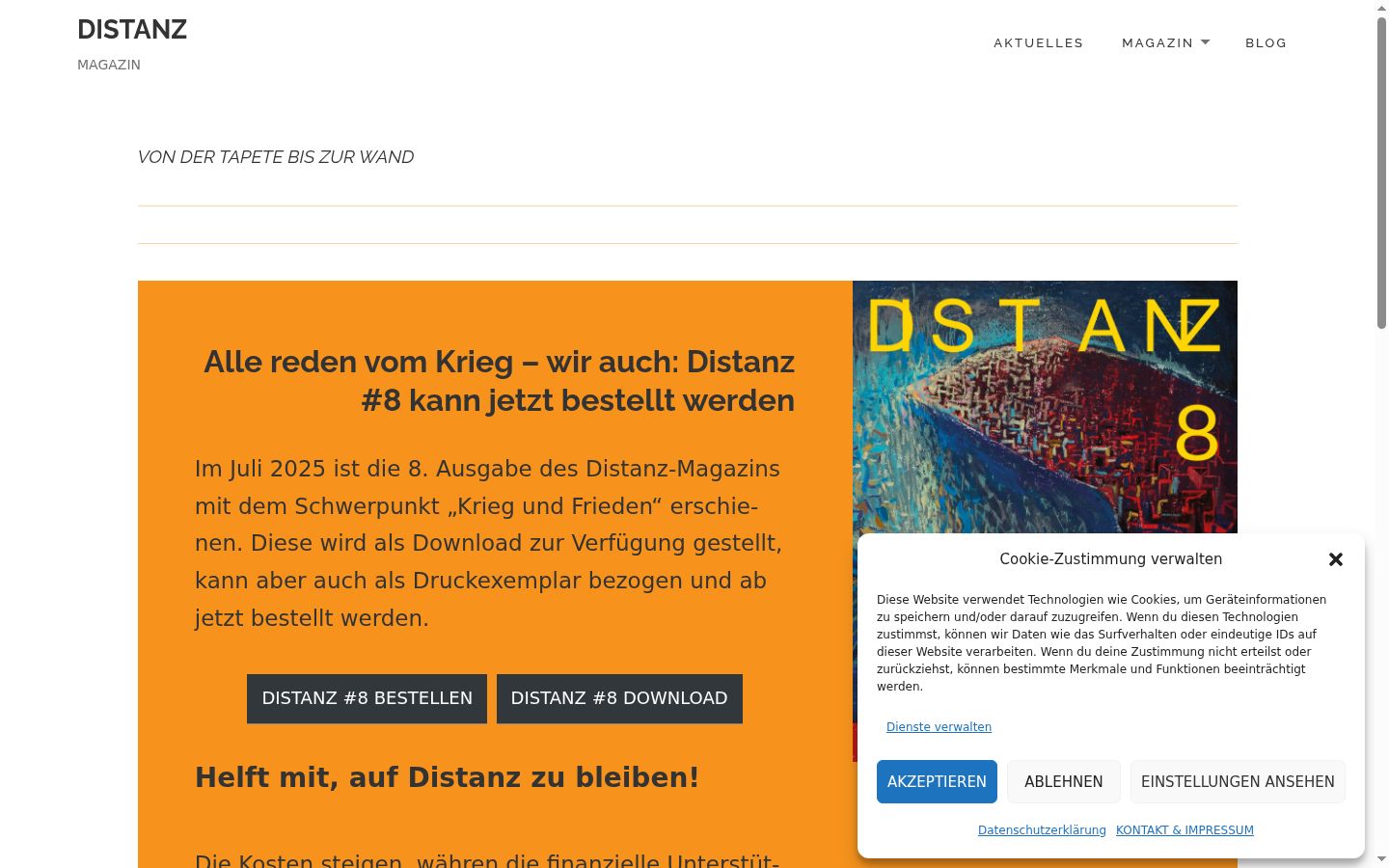The width and height of the screenshot is (1389, 868).
Task: Click the scrollbar down arrow
Action: coord(1381,859)
